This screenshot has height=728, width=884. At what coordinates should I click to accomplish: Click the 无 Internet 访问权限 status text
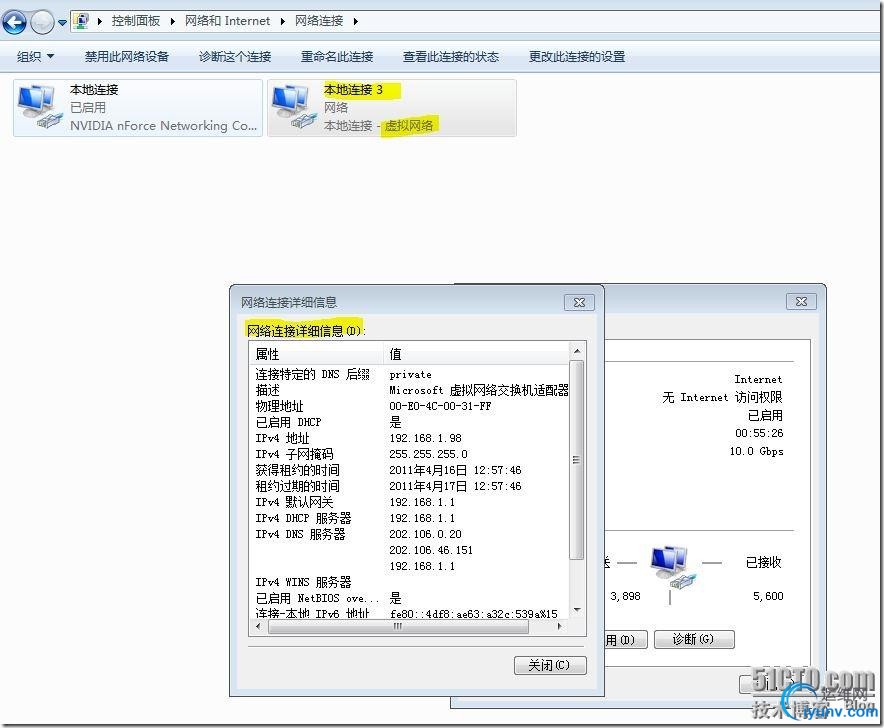point(722,397)
